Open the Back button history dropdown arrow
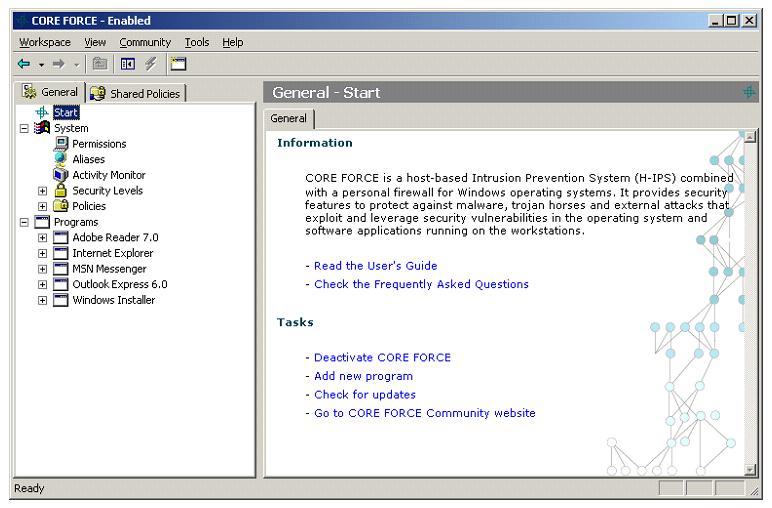This screenshot has height=508, width=772. (39, 65)
